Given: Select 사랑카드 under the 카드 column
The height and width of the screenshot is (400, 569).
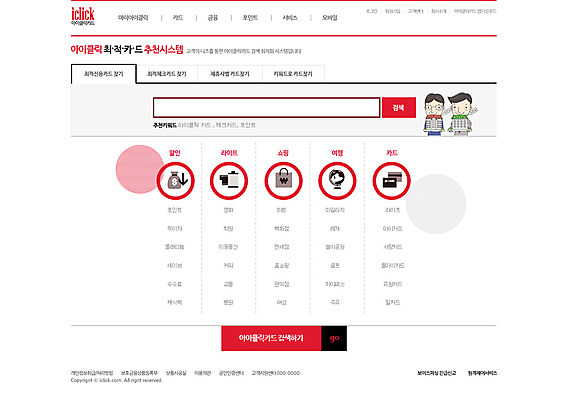Looking at the screenshot, I should [x=392, y=247].
